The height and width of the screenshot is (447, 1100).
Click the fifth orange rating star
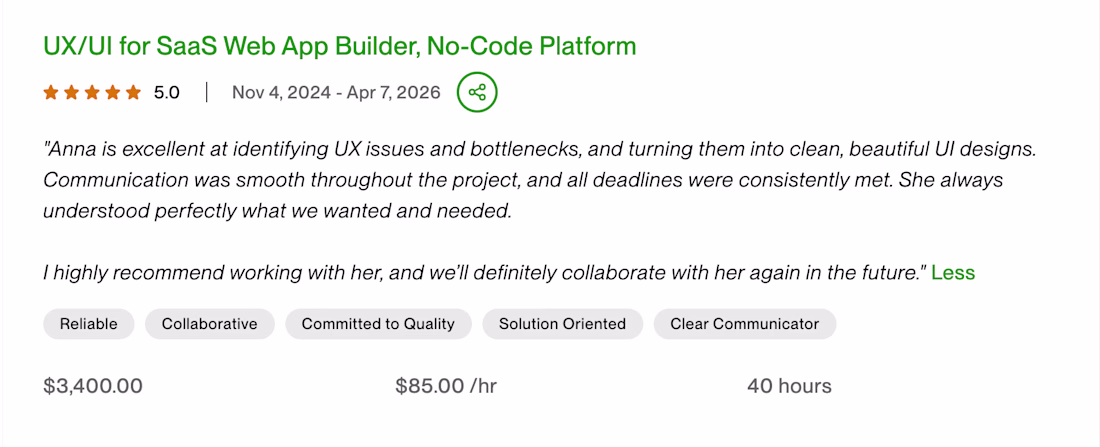134,93
